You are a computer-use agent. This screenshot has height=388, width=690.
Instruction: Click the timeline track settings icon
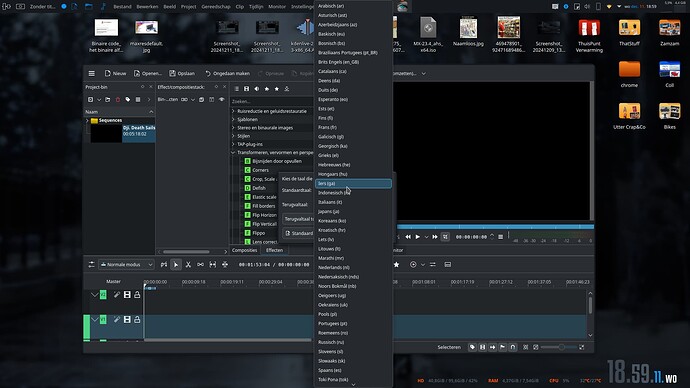[x=92, y=264]
